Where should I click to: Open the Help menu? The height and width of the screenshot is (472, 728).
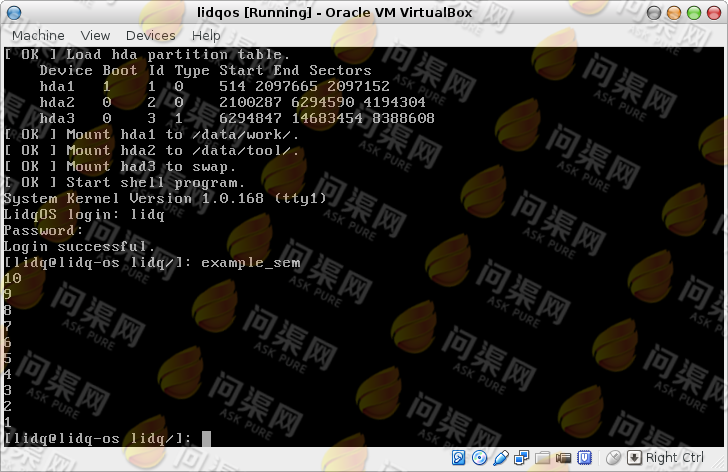tap(206, 35)
